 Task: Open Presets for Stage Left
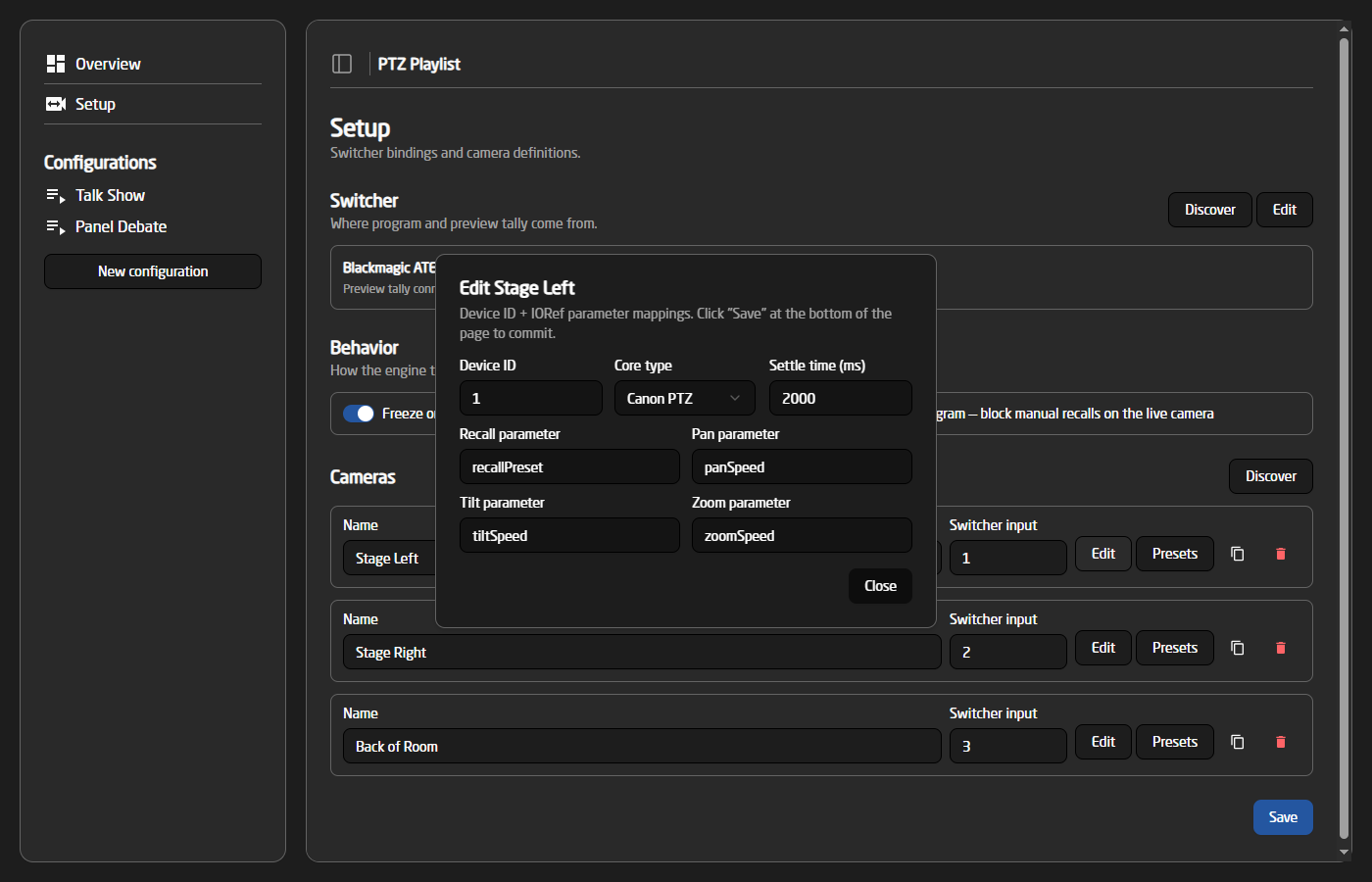pyautogui.click(x=1175, y=554)
